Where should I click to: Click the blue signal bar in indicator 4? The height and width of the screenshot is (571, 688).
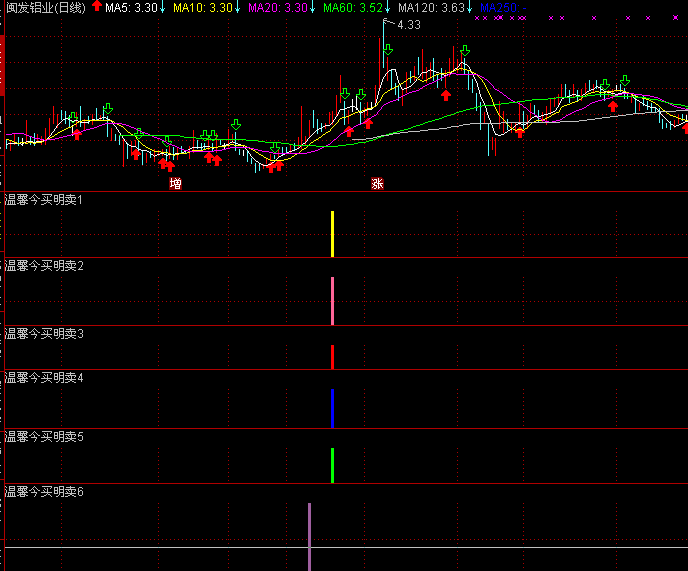(x=333, y=408)
